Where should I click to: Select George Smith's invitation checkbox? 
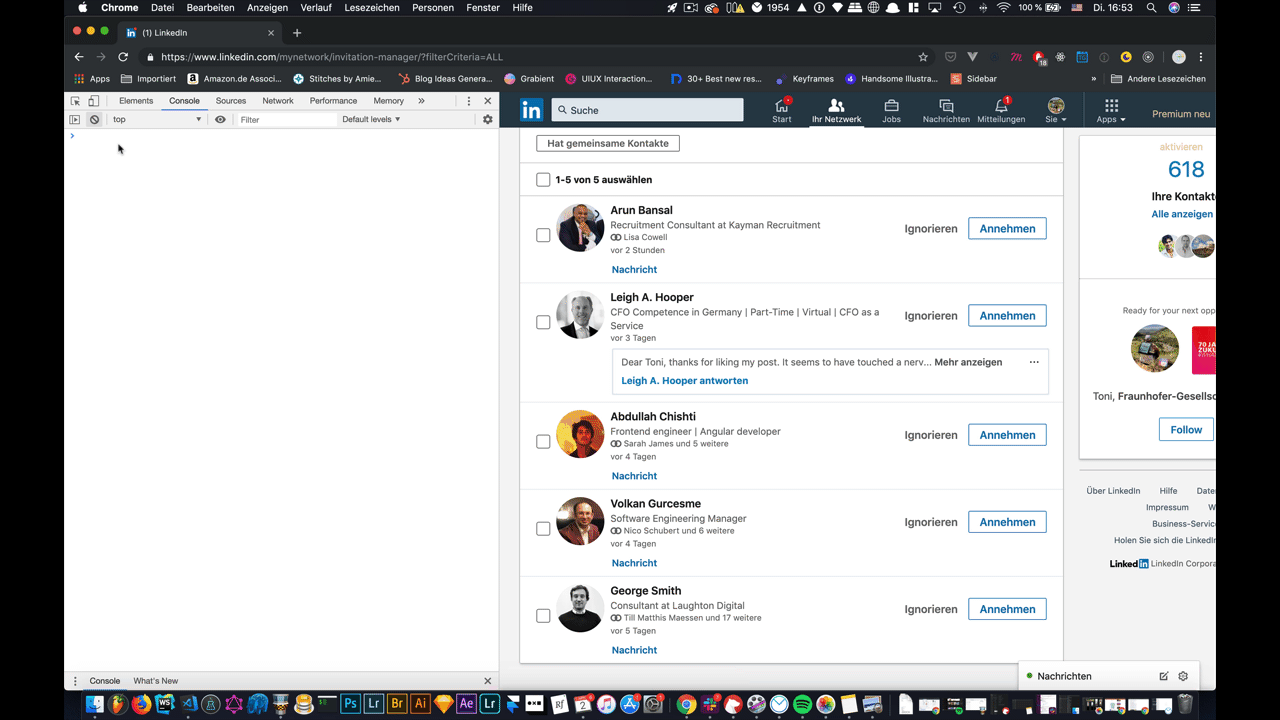point(543,616)
